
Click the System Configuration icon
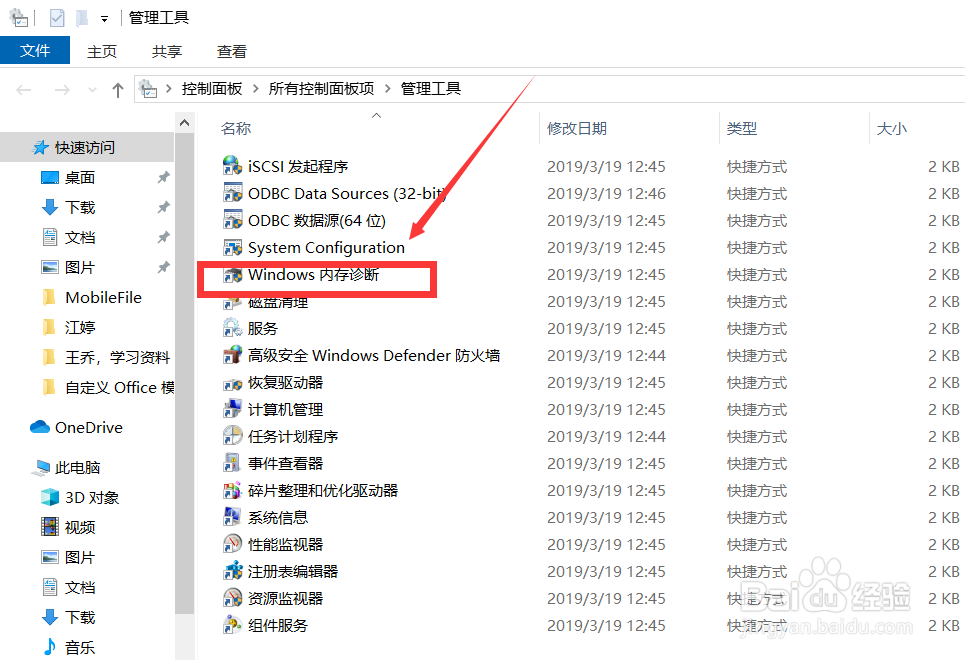coord(232,247)
